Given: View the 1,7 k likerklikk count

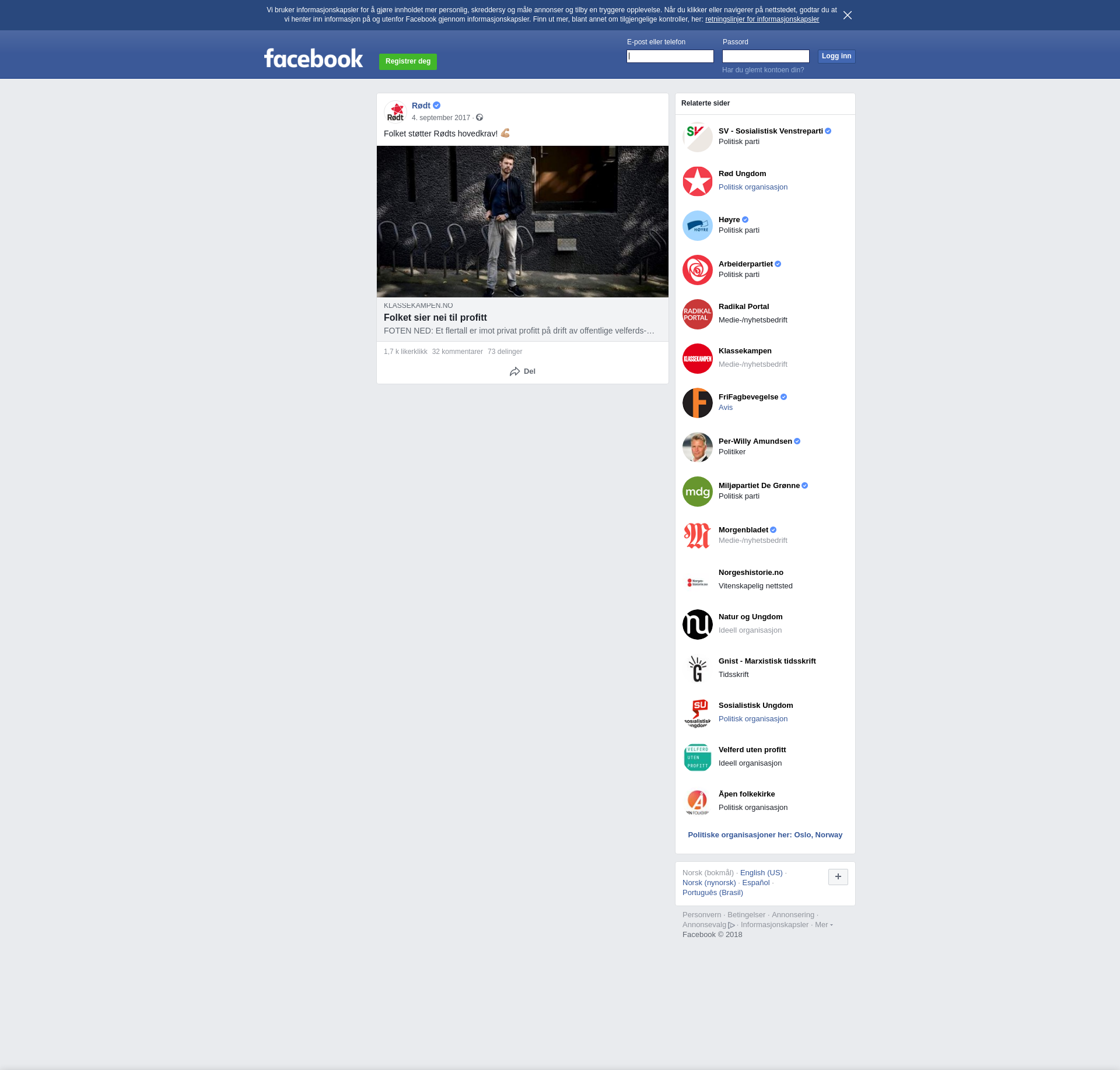Looking at the screenshot, I should click(x=405, y=352).
